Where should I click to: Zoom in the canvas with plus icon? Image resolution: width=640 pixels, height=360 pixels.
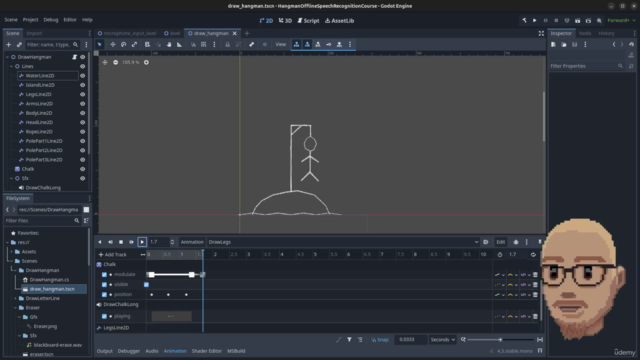click(x=146, y=62)
